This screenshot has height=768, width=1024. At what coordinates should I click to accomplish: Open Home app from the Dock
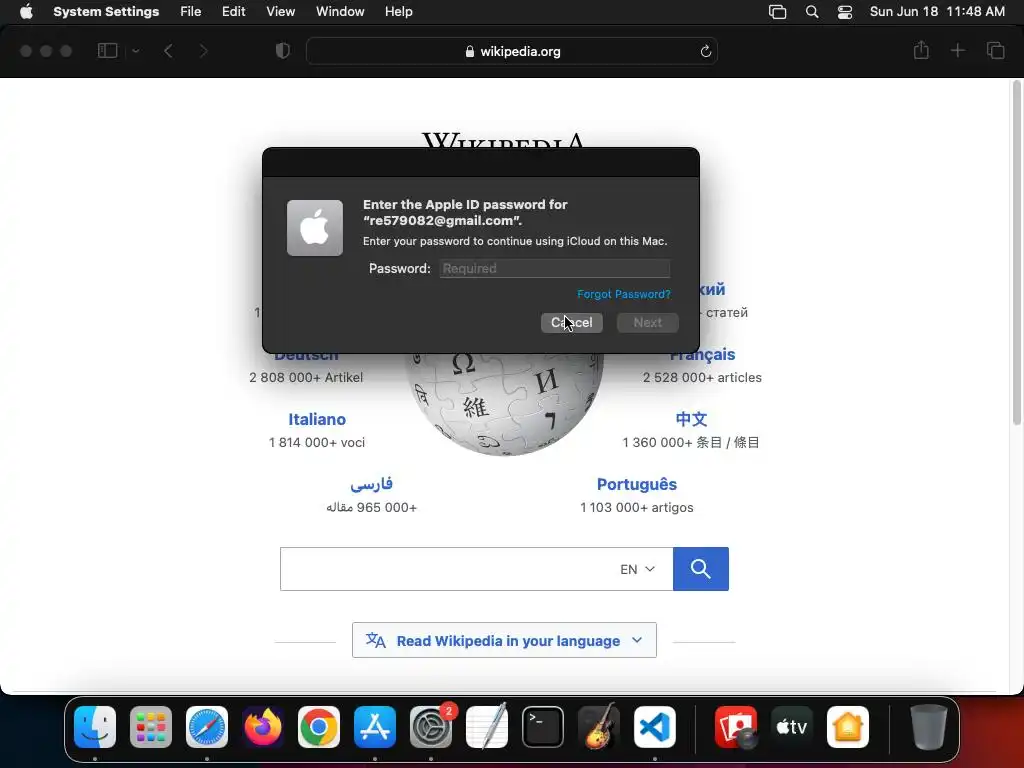pyautogui.click(x=848, y=727)
